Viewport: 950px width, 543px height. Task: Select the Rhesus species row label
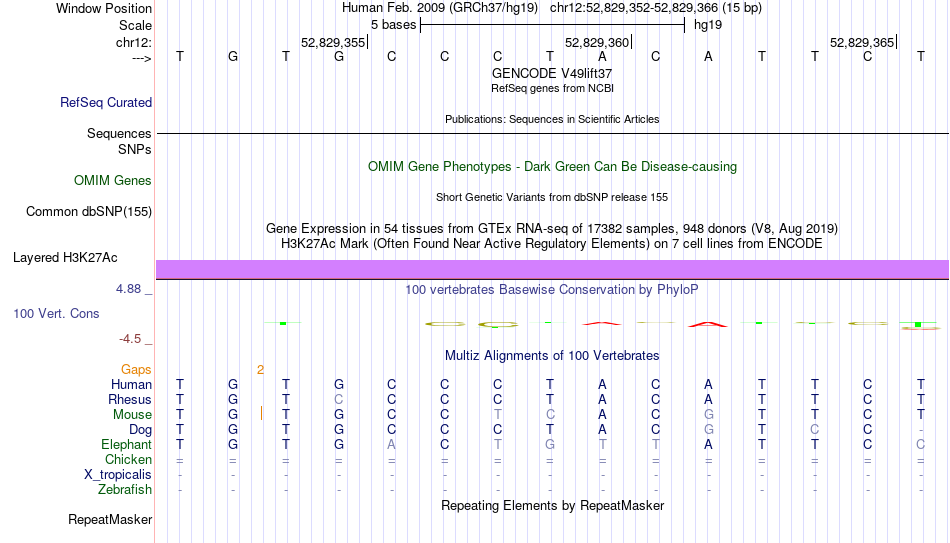130,400
